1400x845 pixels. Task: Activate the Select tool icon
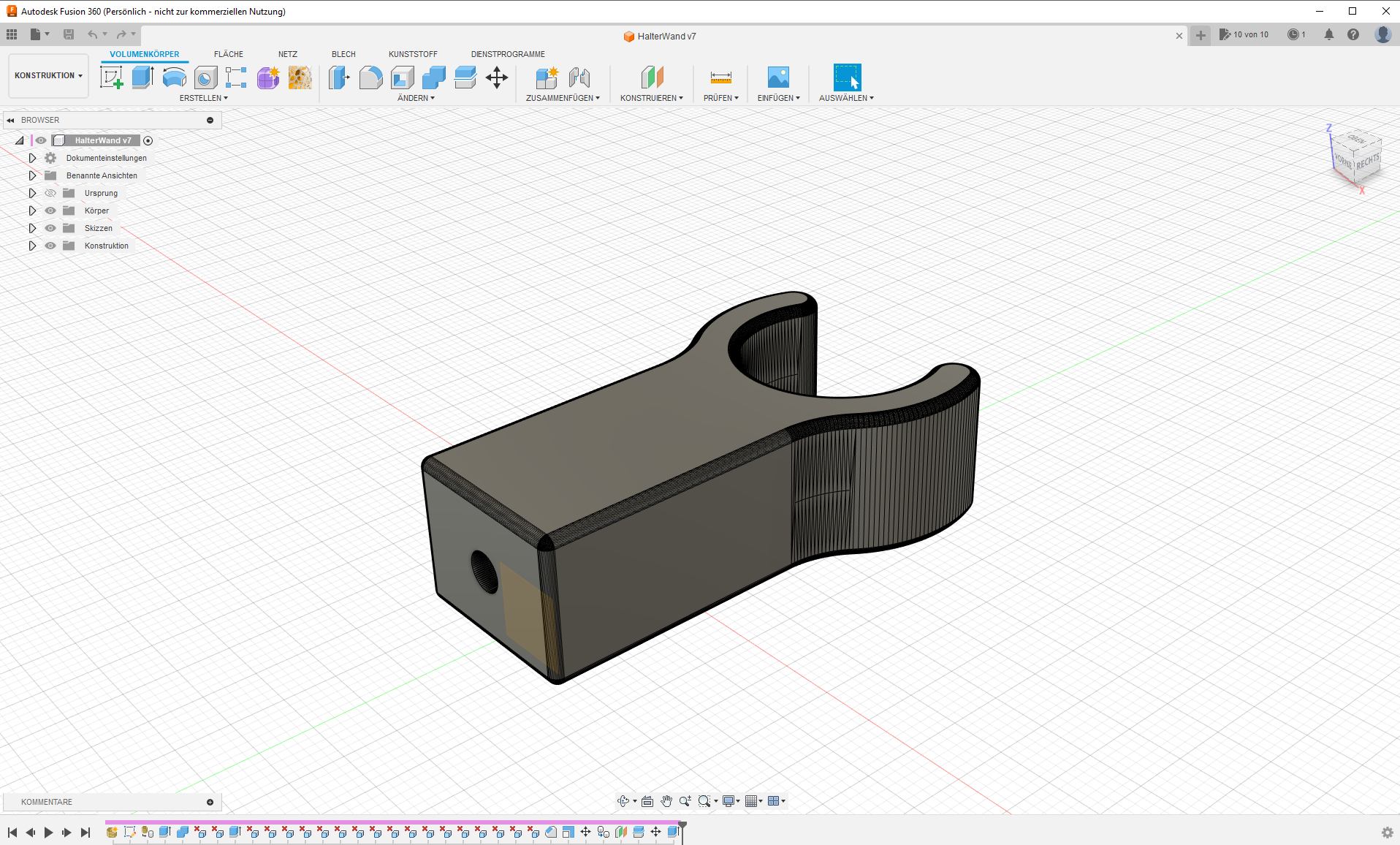pos(847,77)
